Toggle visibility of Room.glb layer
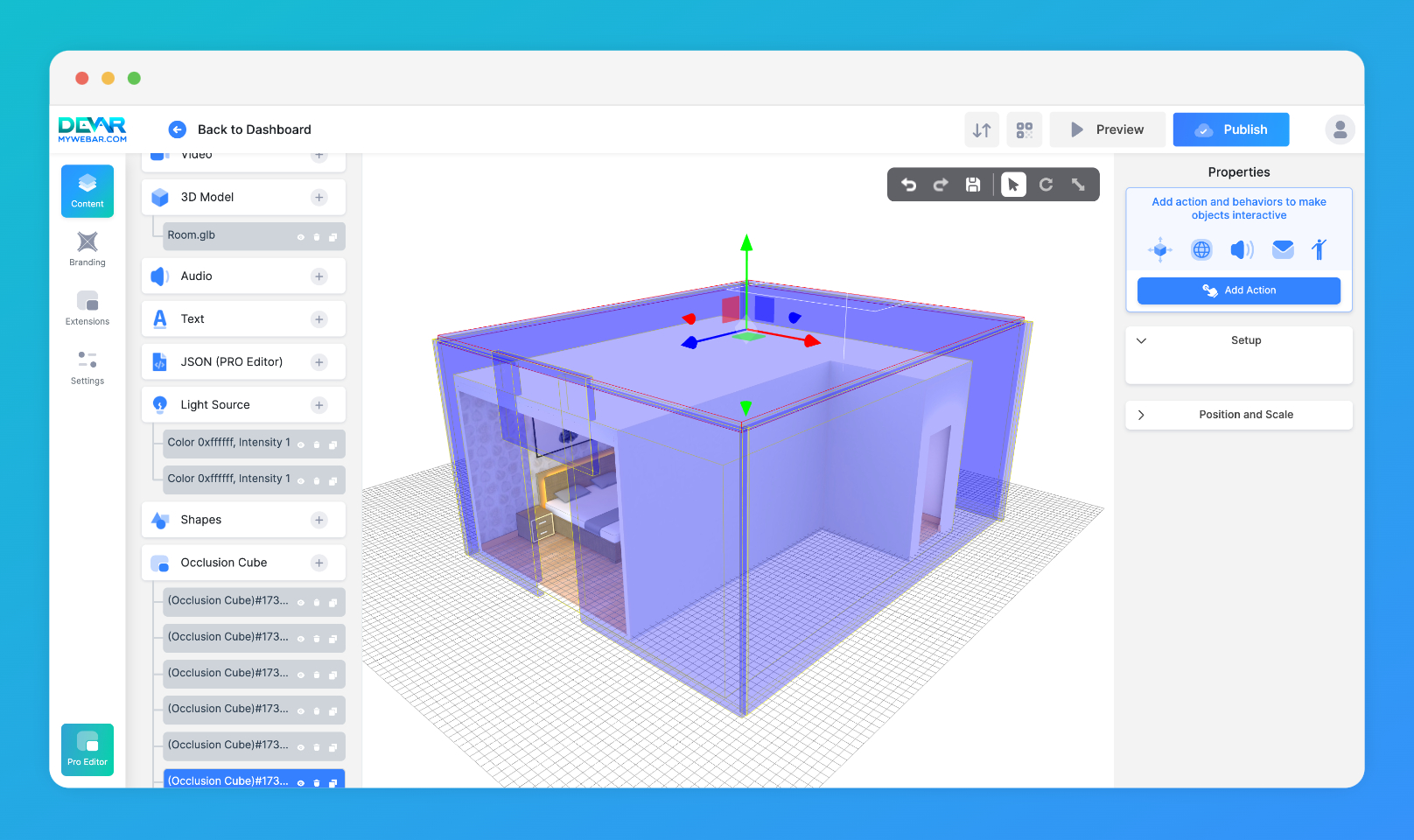Image resolution: width=1414 pixels, height=840 pixels. [x=301, y=235]
